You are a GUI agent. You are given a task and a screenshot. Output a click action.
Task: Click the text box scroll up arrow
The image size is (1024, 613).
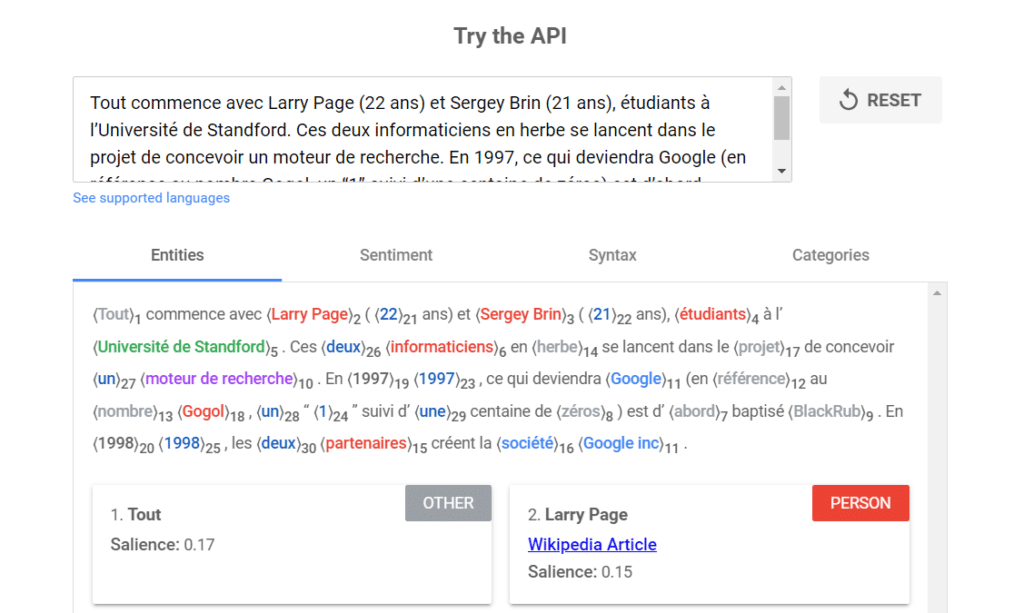[782, 87]
